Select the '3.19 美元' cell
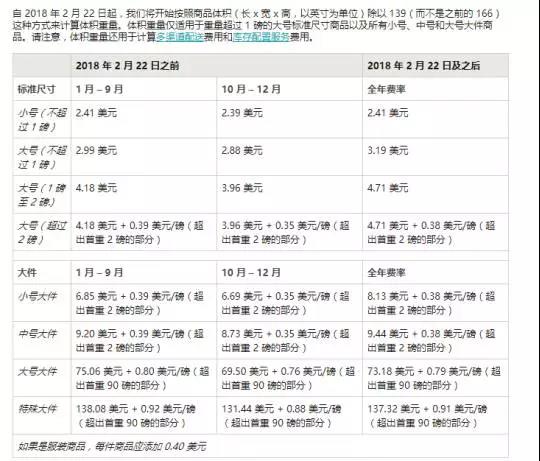 coord(388,150)
